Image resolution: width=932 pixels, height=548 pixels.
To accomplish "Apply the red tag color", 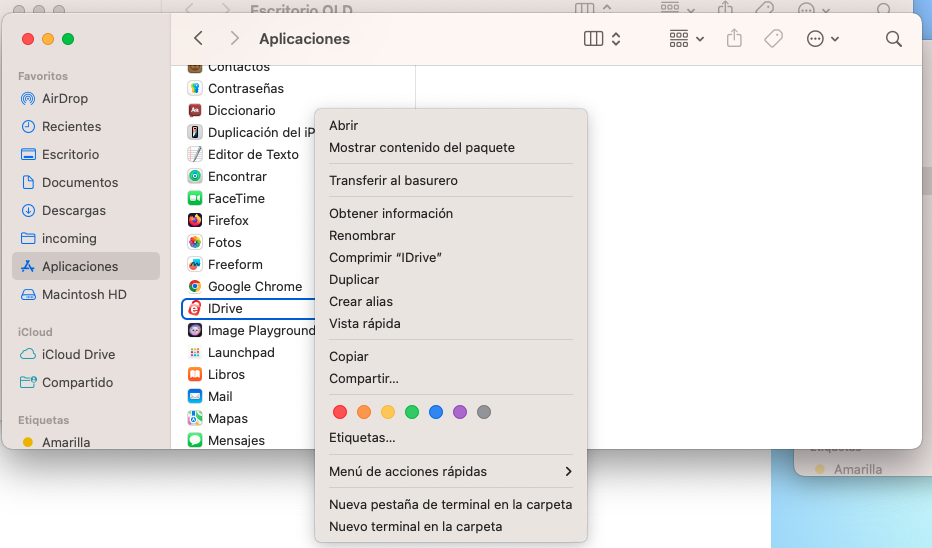I will point(340,412).
